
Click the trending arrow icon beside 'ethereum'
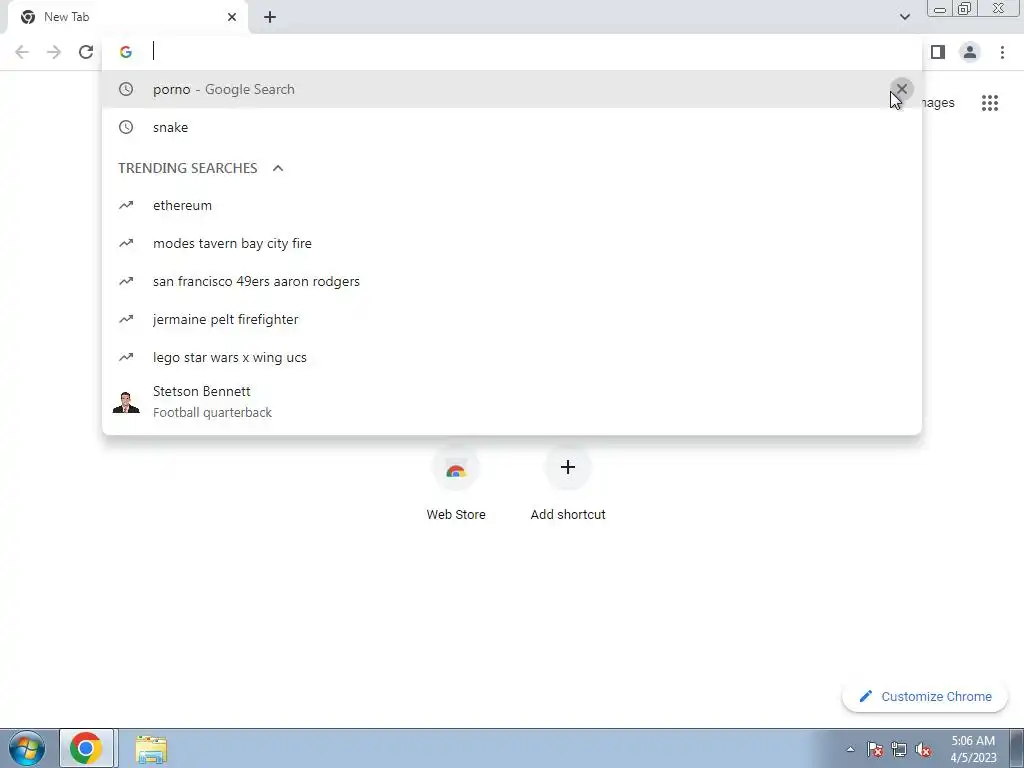[126, 205]
